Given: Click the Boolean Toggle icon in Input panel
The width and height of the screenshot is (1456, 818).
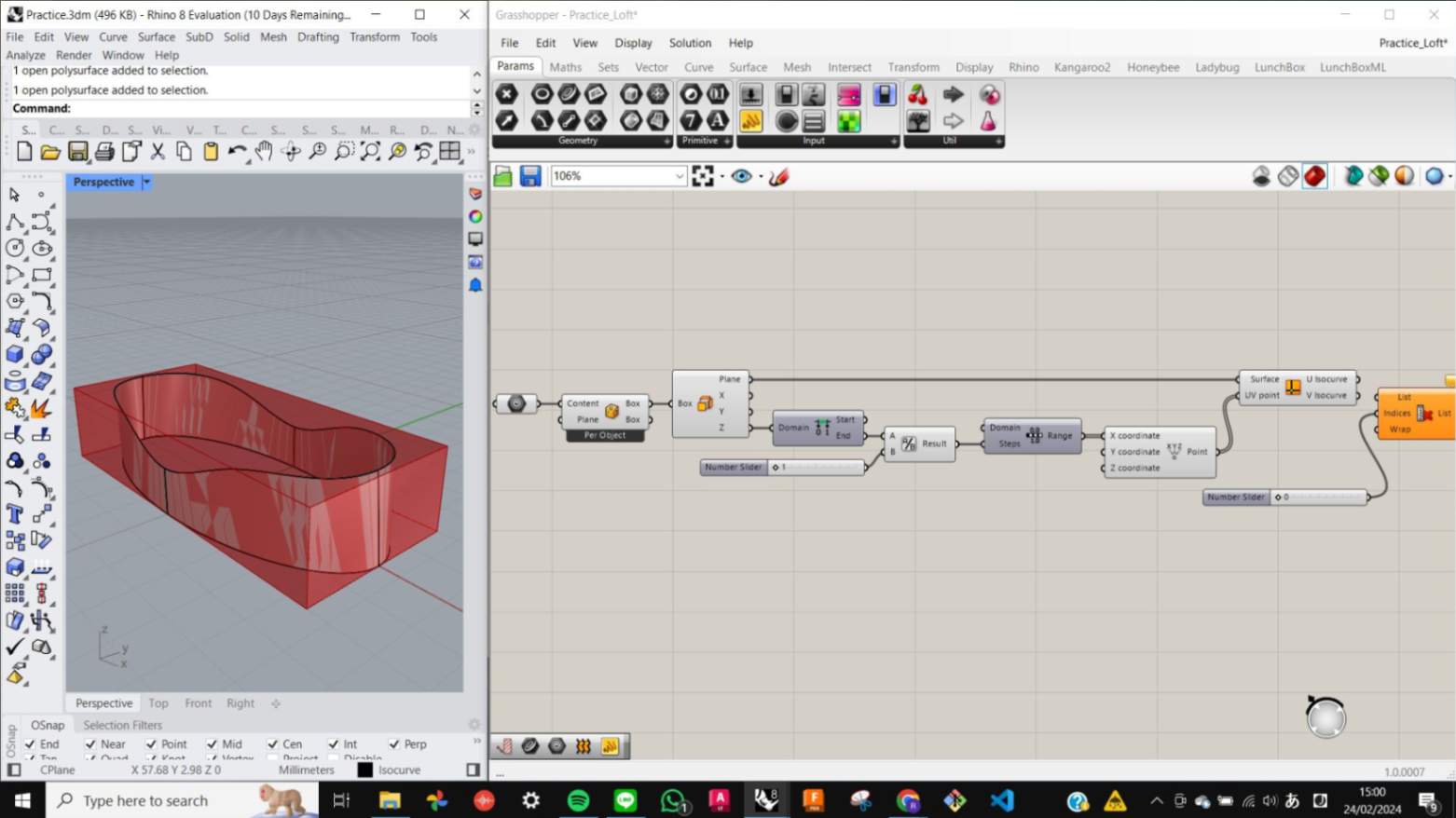Looking at the screenshot, I should pyautogui.click(x=787, y=94).
